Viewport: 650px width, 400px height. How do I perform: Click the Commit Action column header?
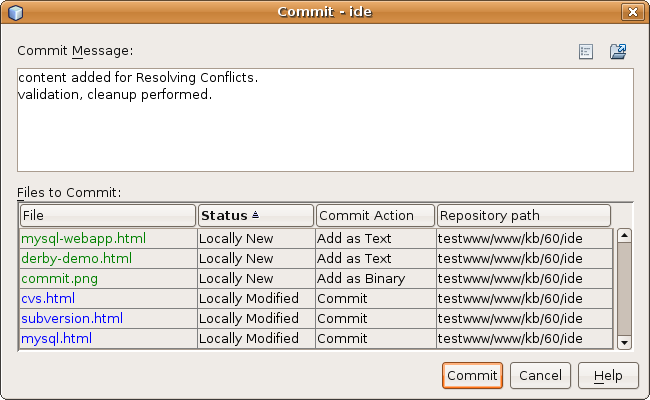pos(375,215)
